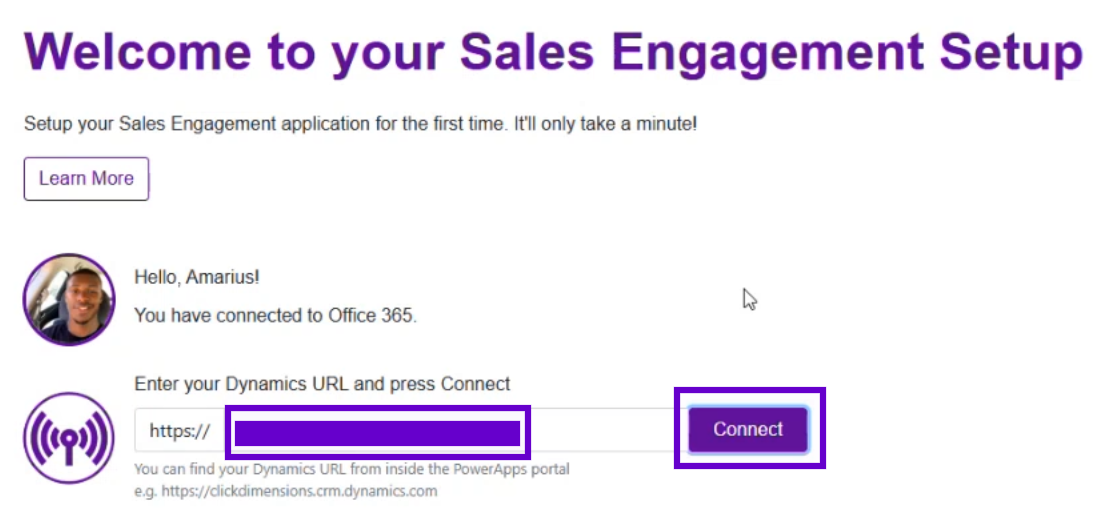Click the masked purple URL block
Image resolution: width=1098 pixels, height=523 pixels.
pyautogui.click(x=377, y=433)
